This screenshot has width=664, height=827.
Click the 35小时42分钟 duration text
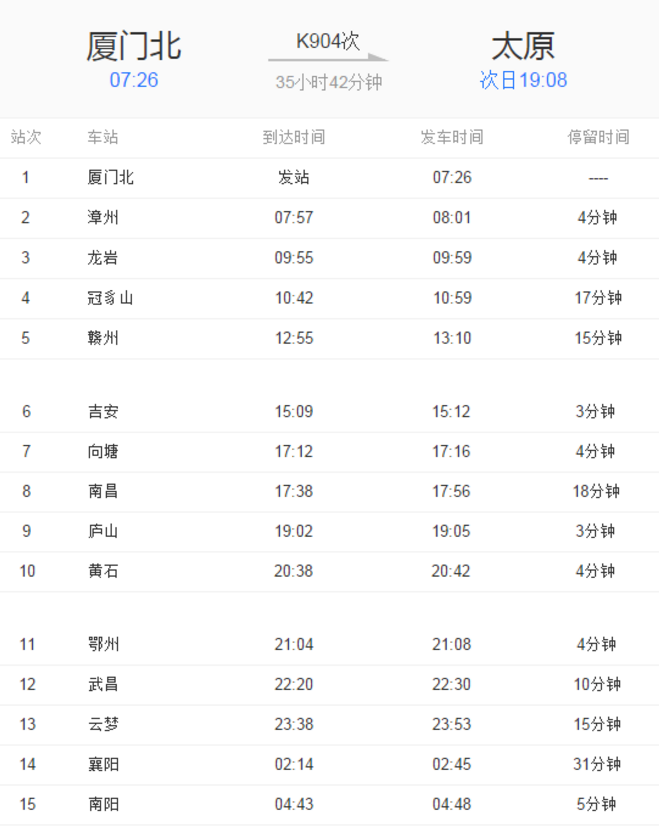click(x=329, y=82)
